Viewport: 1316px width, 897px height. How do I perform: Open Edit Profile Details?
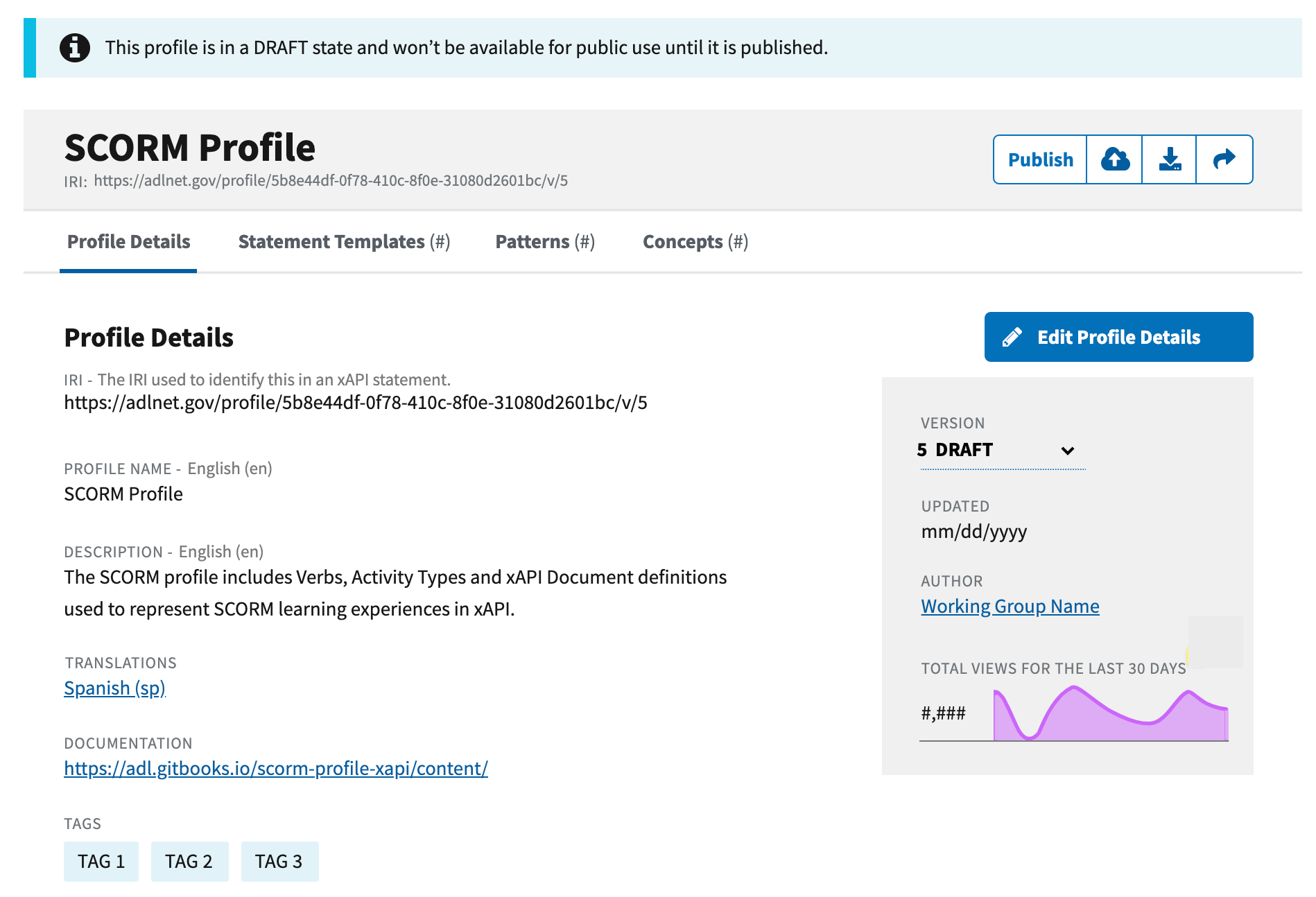click(1118, 338)
